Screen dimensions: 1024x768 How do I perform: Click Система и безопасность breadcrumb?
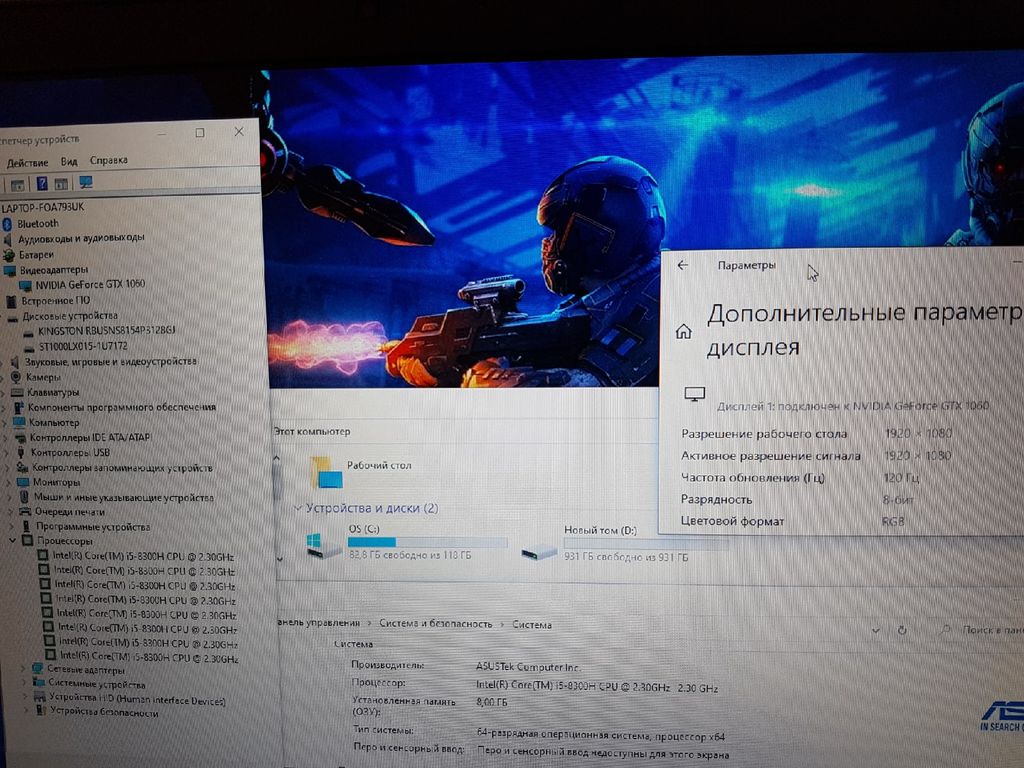436,624
